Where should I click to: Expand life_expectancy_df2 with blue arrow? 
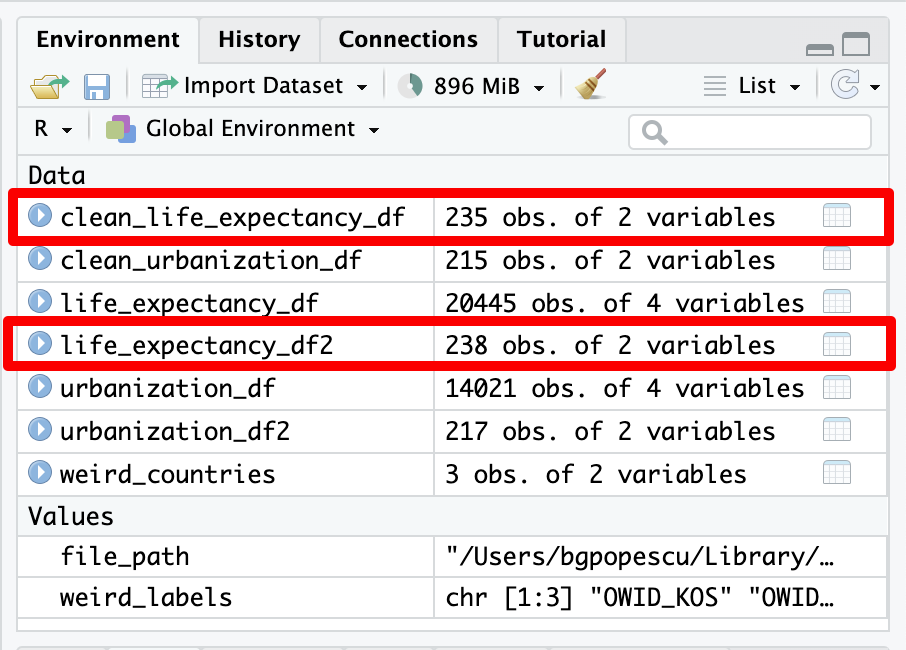tap(40, 345)
